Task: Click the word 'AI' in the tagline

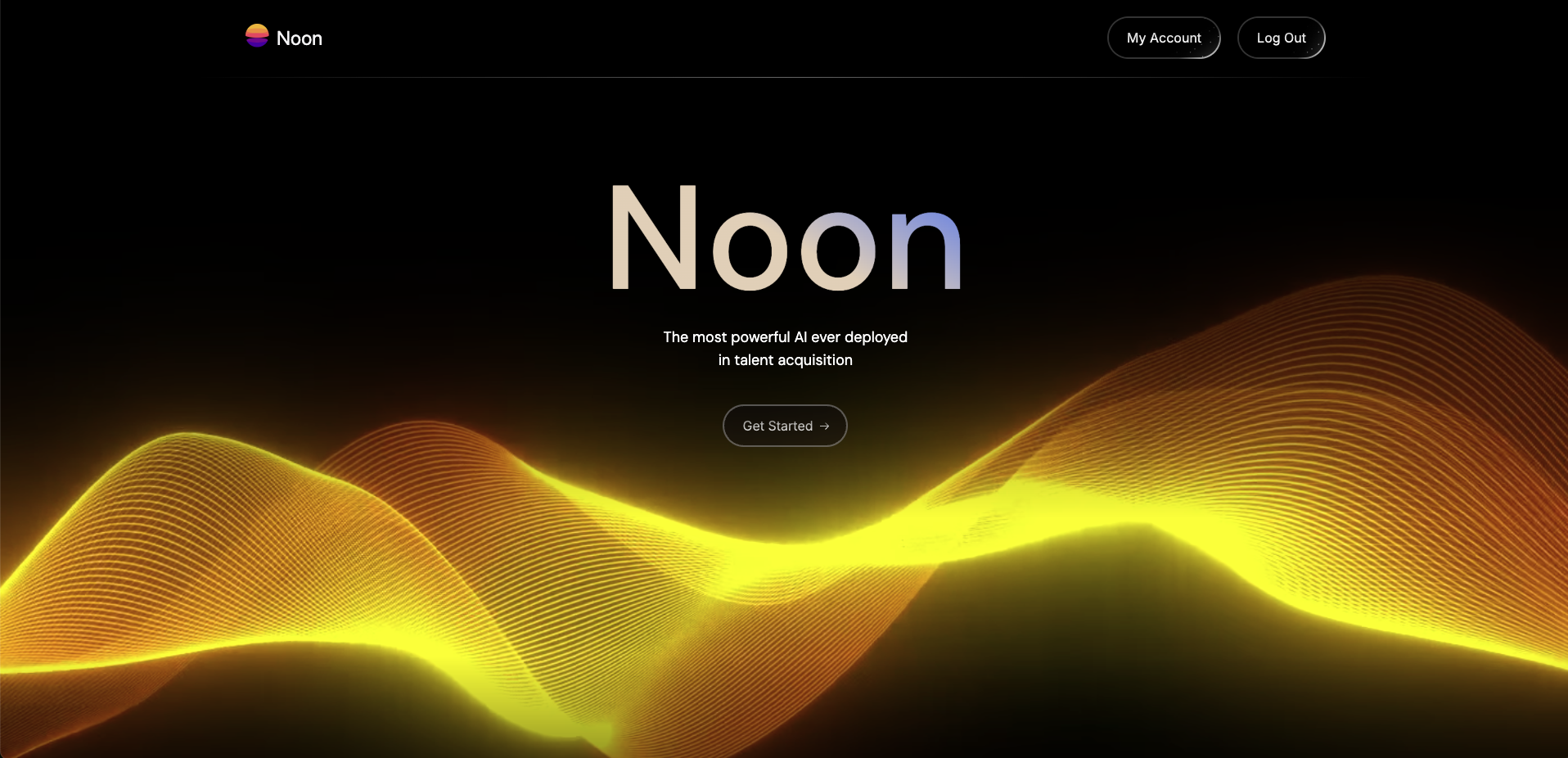Action: click(x=800, y=337)
